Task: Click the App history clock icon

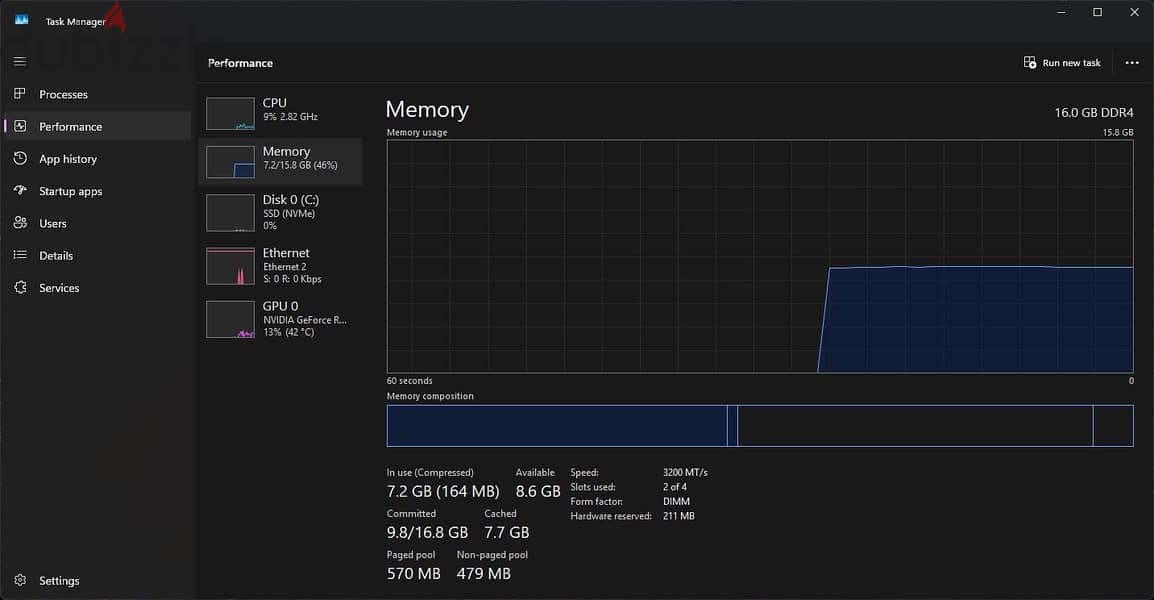Action: [x=20, y=158]
